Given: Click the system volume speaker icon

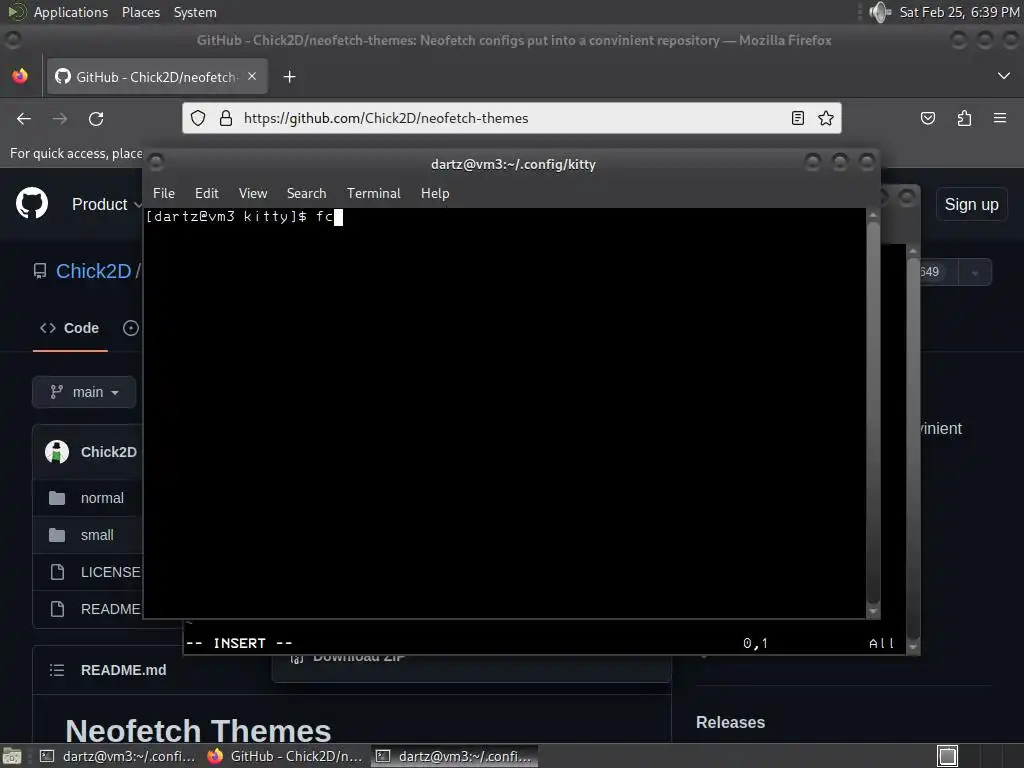Looking at the screenshot, I should click(x=880, y=12).
